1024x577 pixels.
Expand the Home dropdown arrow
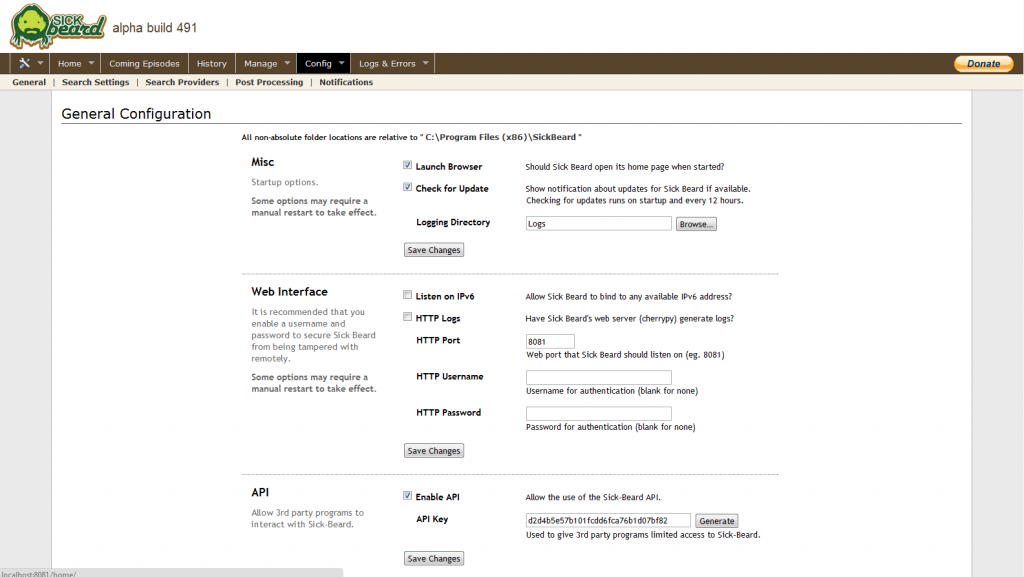pyautogui.click(x=91, y=63)
